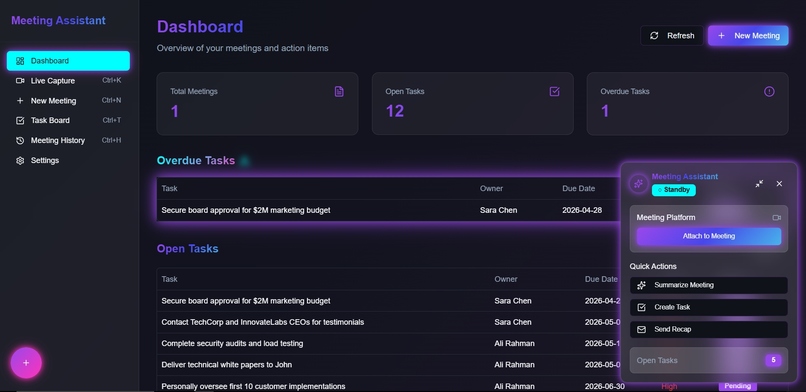Click the Total Meetings card
The width and height of the screenshot is (806, 392).
click(258, 104)
